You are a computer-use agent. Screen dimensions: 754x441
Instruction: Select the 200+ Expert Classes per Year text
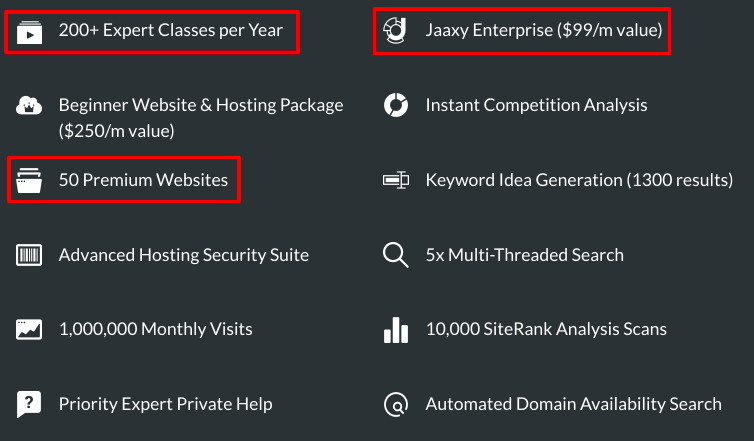point(171,30)
